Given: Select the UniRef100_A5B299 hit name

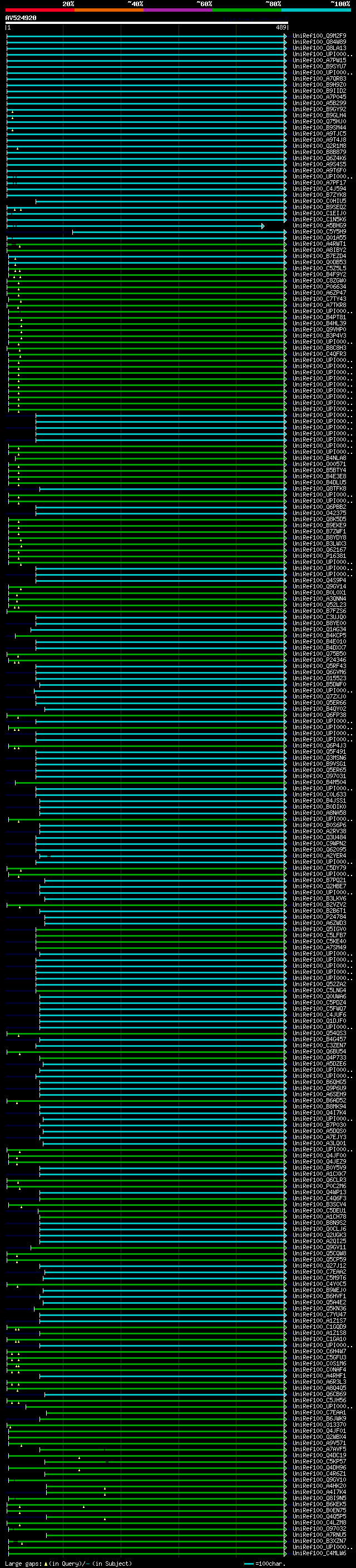Looking at the screenshot, I should click(x=319, y=103).
